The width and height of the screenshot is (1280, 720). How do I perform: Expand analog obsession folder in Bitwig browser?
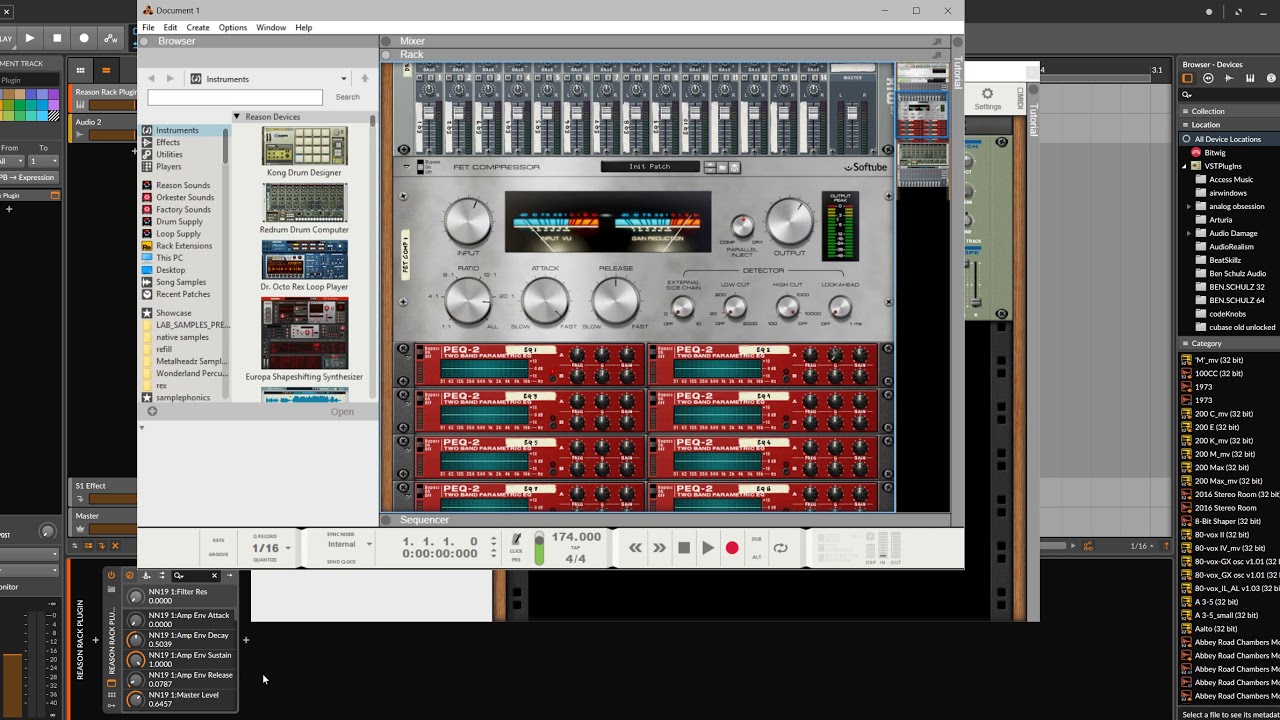click(1189, 206)
